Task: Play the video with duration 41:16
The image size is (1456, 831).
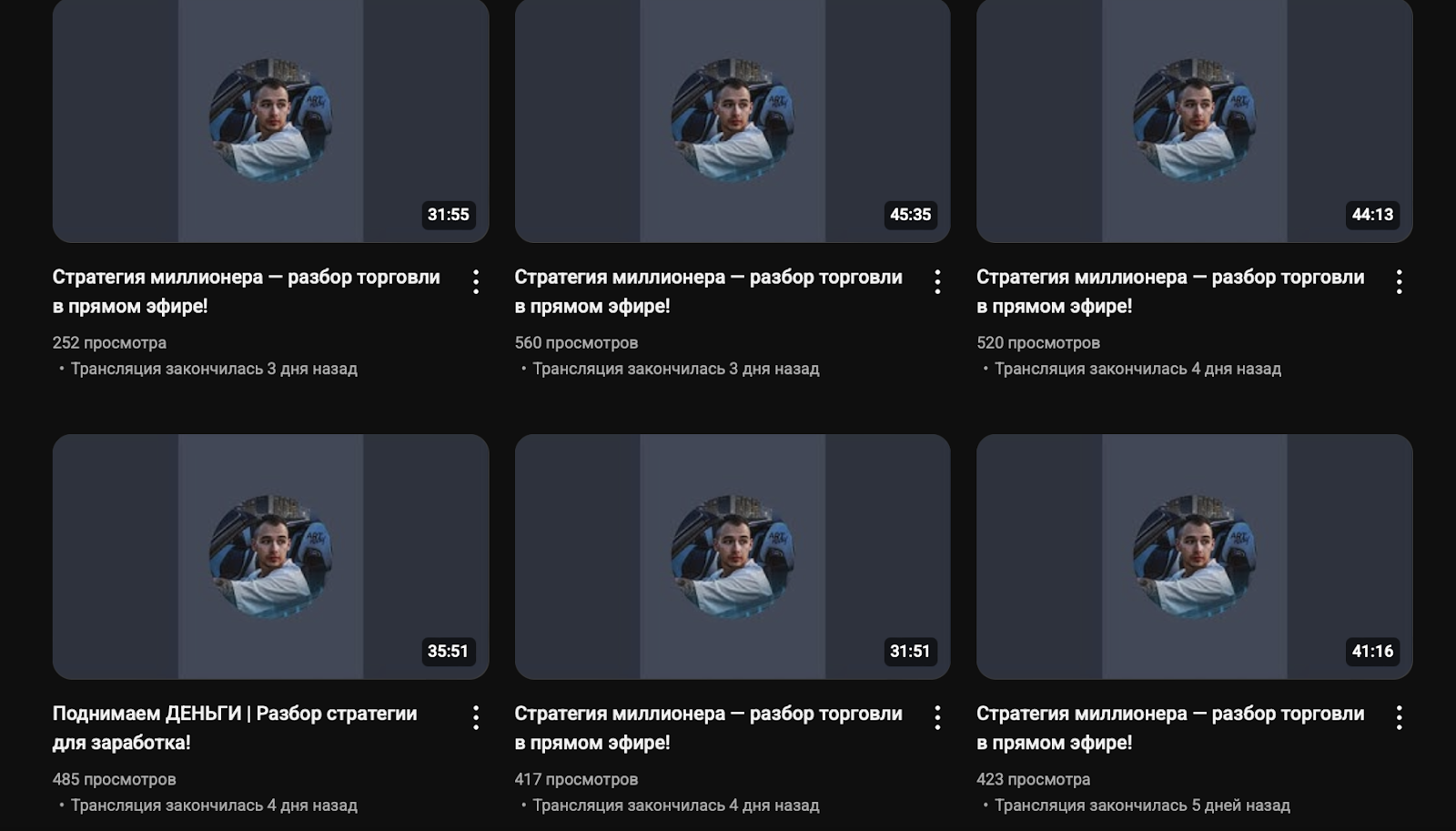Action: pyautogui.click(x=1194, y=556)
